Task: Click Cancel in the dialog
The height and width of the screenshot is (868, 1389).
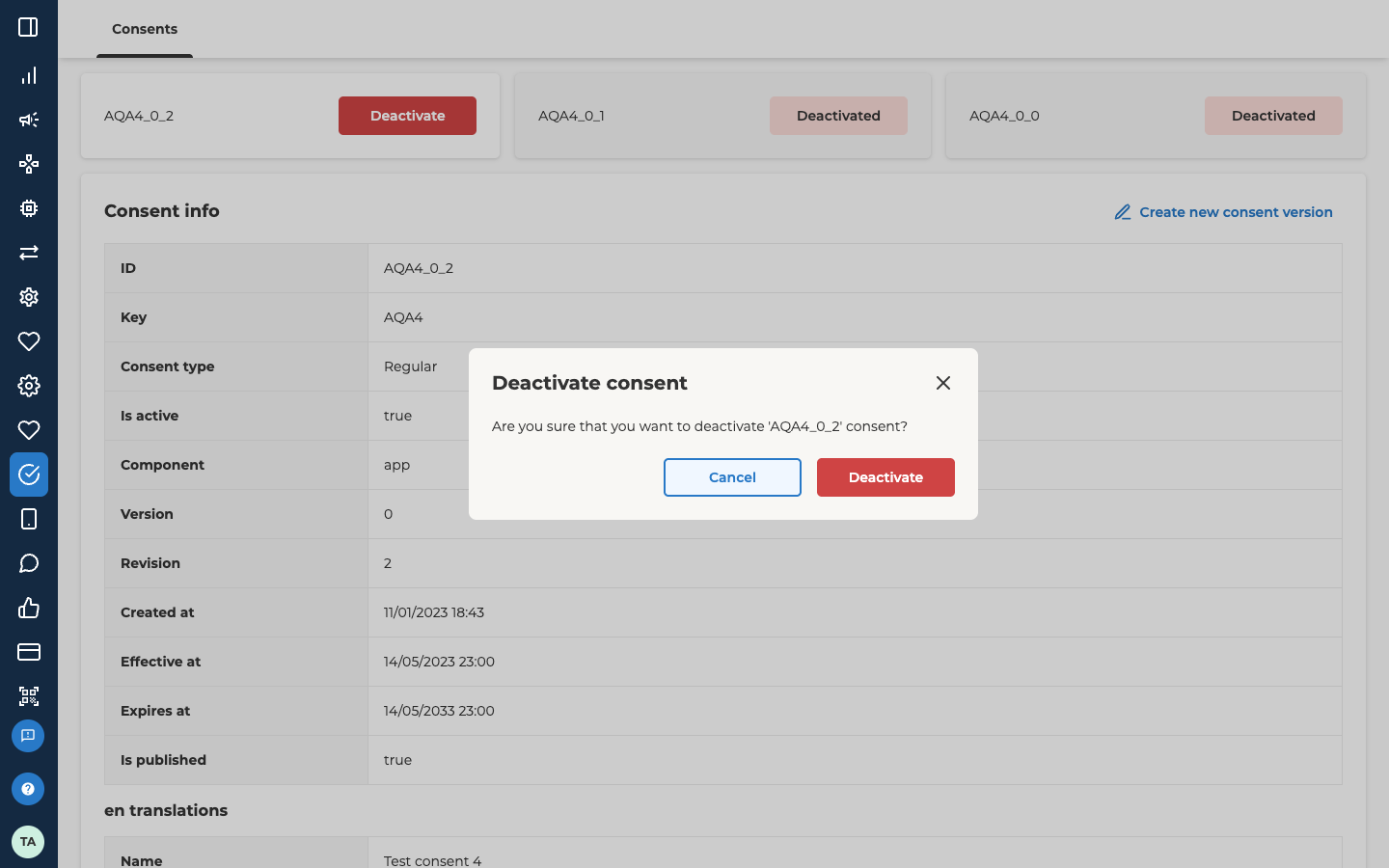Action: point(732,477)
